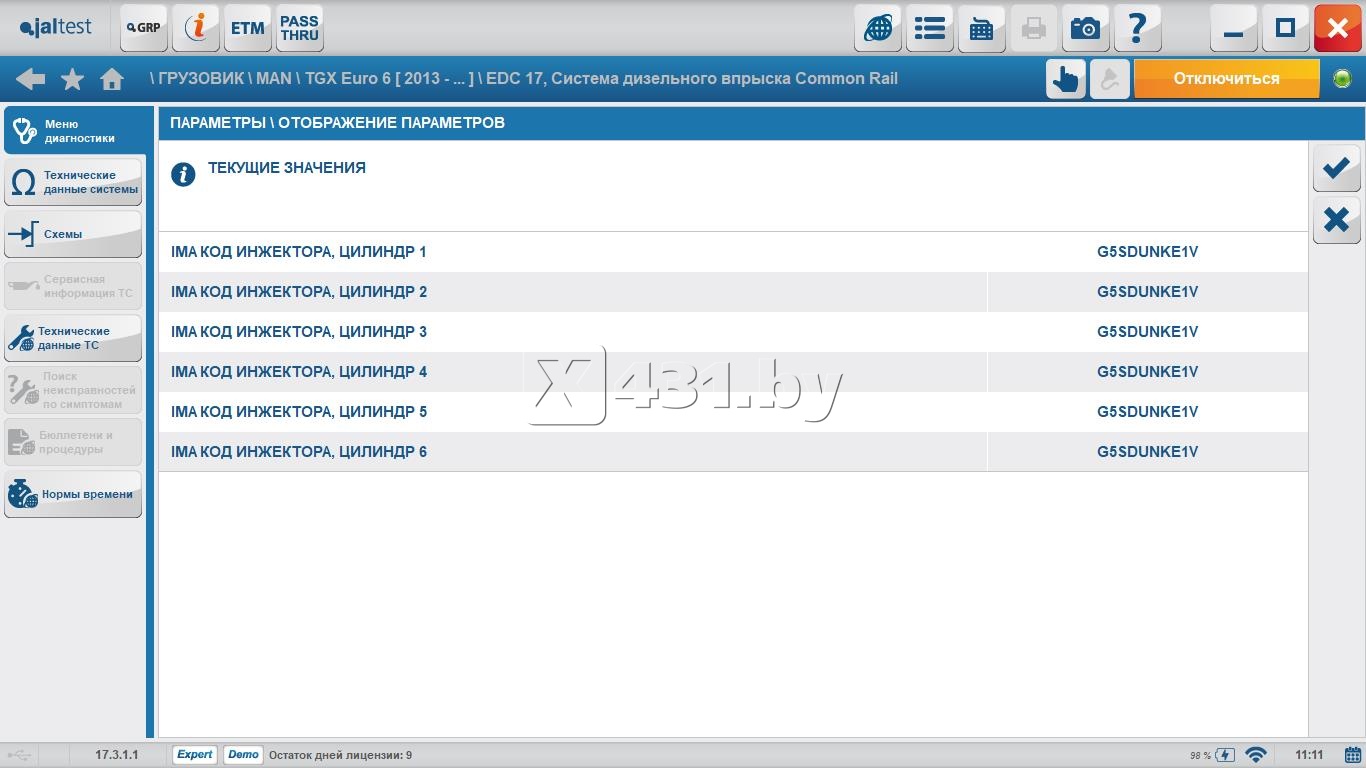The image size is (1366, 768).
Task: Open Нормы времени in the sidebar
Action: pyautogui.click(x=74, y=494)
